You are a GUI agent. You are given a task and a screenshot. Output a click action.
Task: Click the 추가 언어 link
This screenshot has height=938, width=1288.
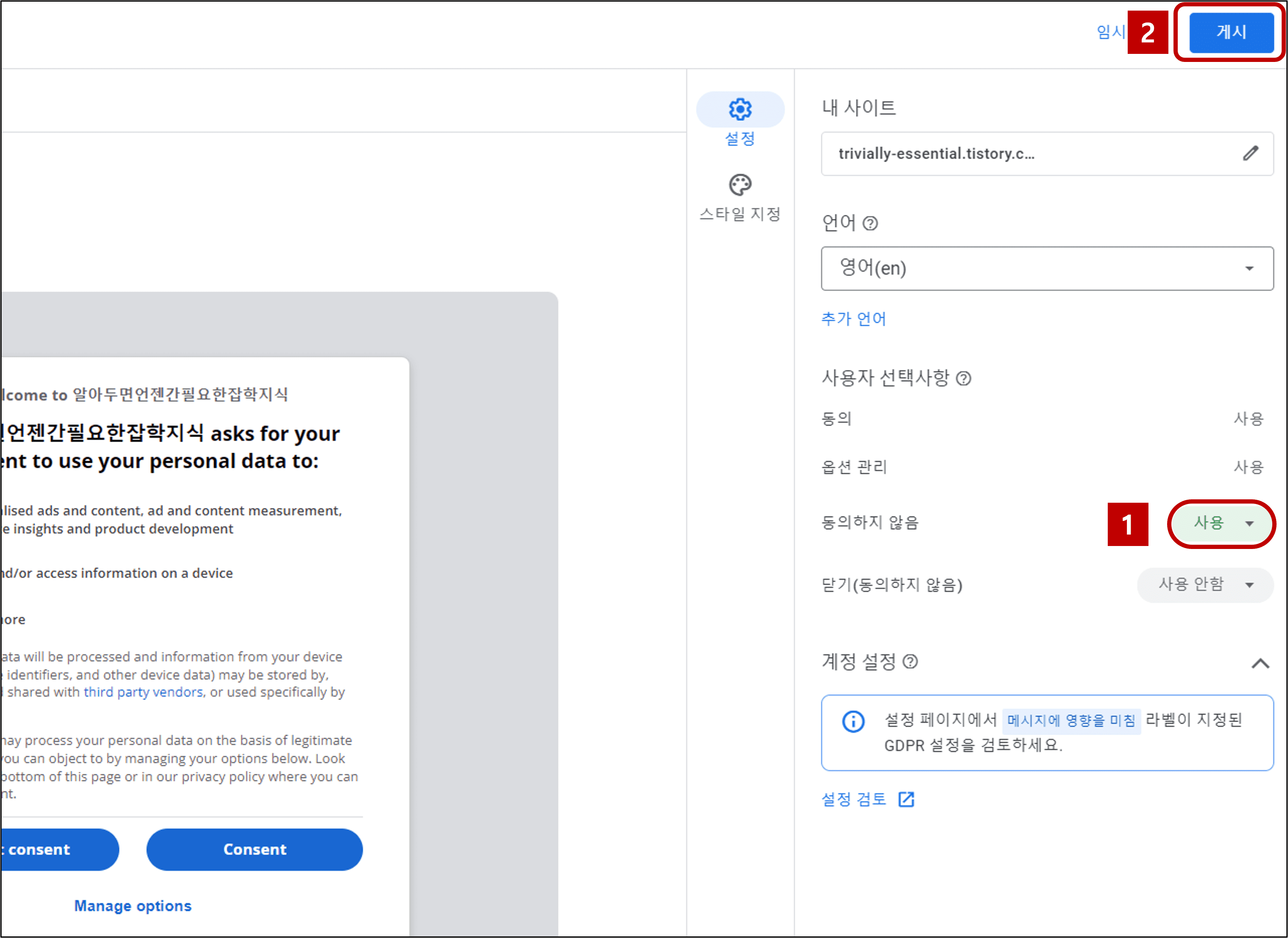pos(854,319)
